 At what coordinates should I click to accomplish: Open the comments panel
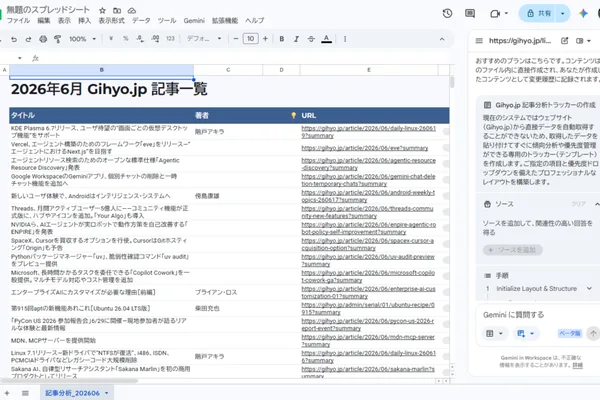click(x=470, y=13)
